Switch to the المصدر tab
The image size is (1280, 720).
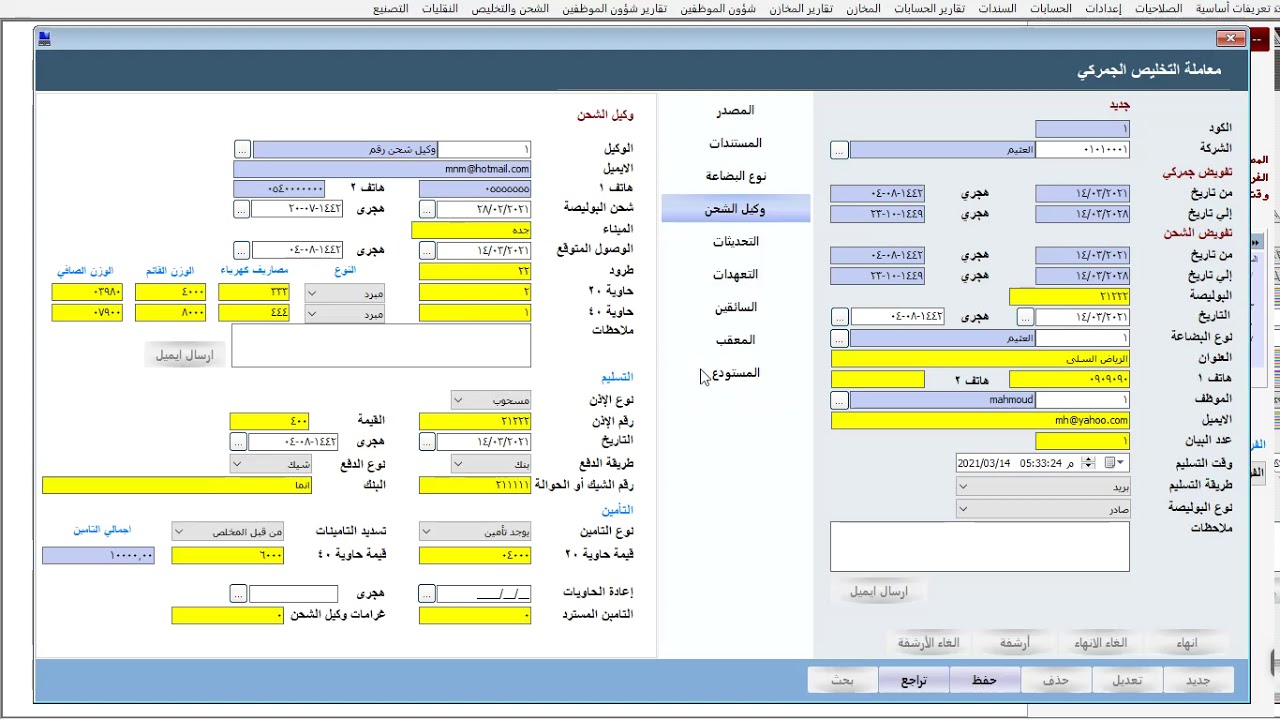coord(735,111)
